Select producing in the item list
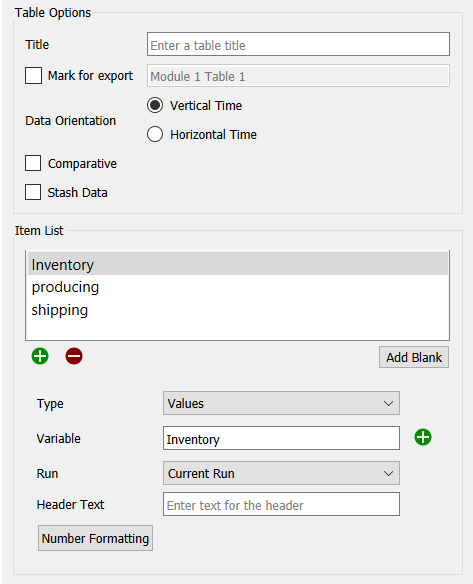This screenshot has height=584, width=473. click(x=238, y=287)
